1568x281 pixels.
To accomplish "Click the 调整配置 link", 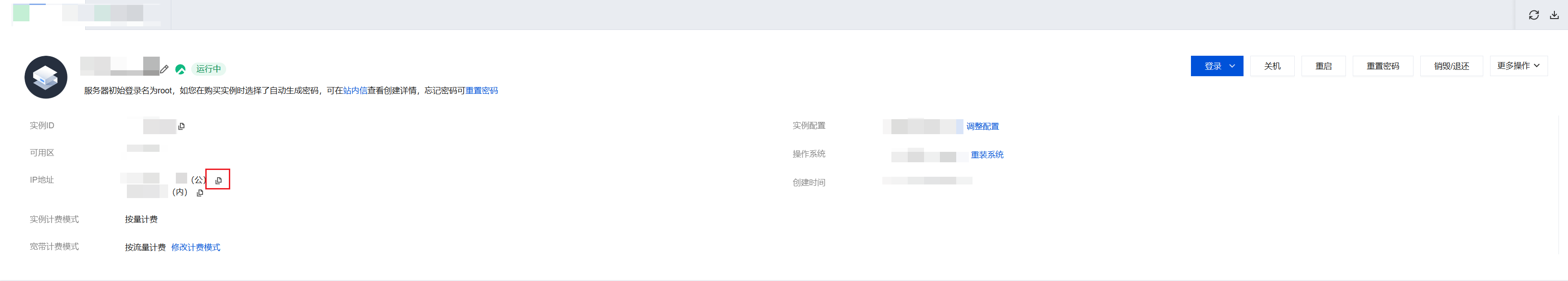I will 982,126.
